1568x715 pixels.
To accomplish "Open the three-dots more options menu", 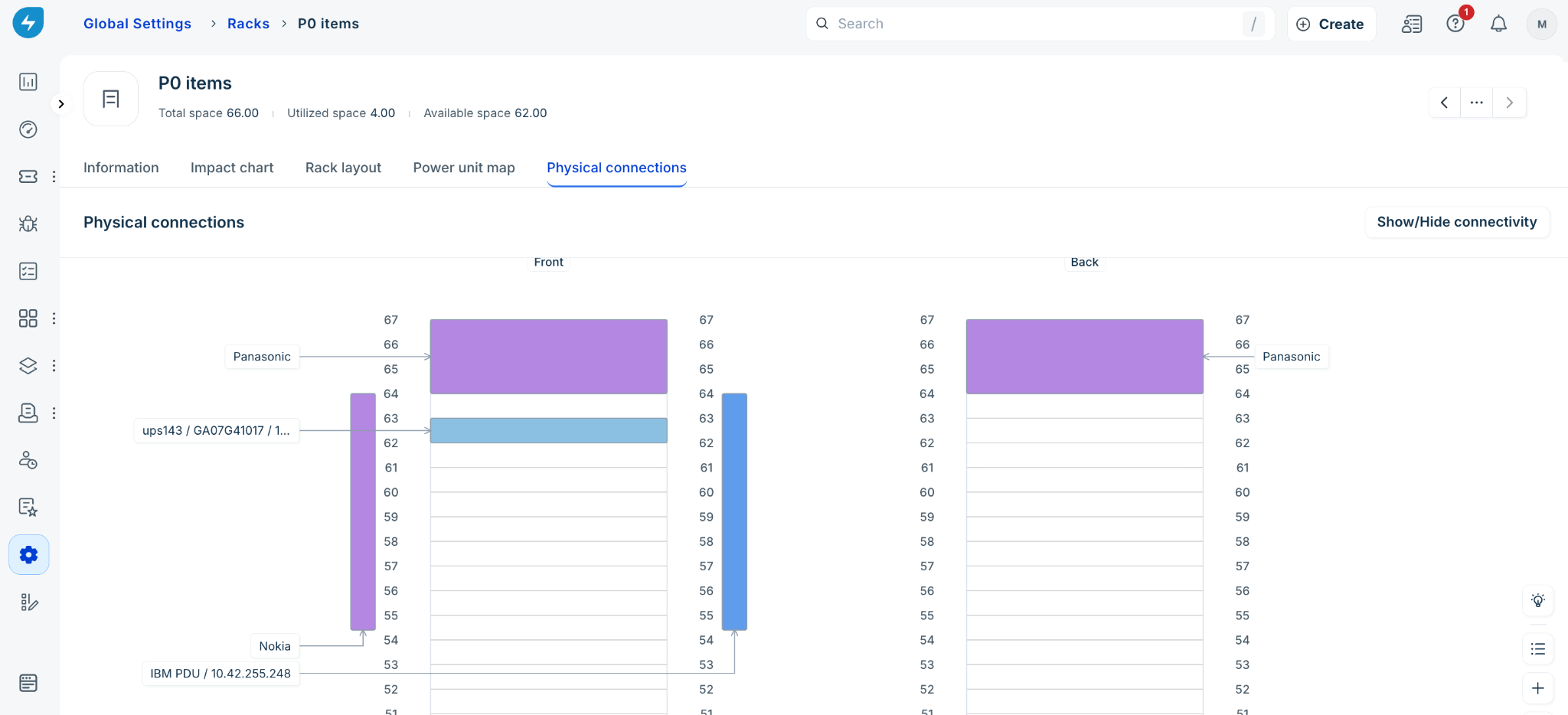I will pyautogui.click(x=1477, y=103).
